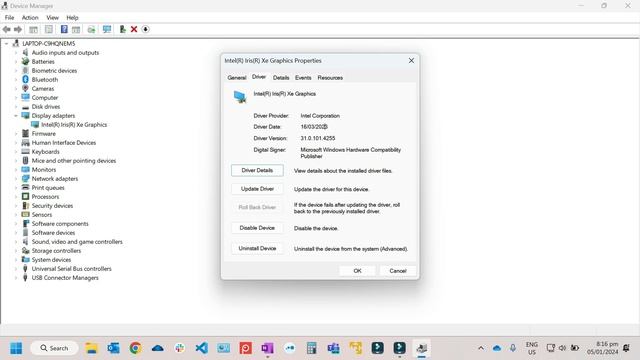Viewport: 640px width, 360px height.
Task: Click the Uninstall Device button
Action: [x=257, y=248]
